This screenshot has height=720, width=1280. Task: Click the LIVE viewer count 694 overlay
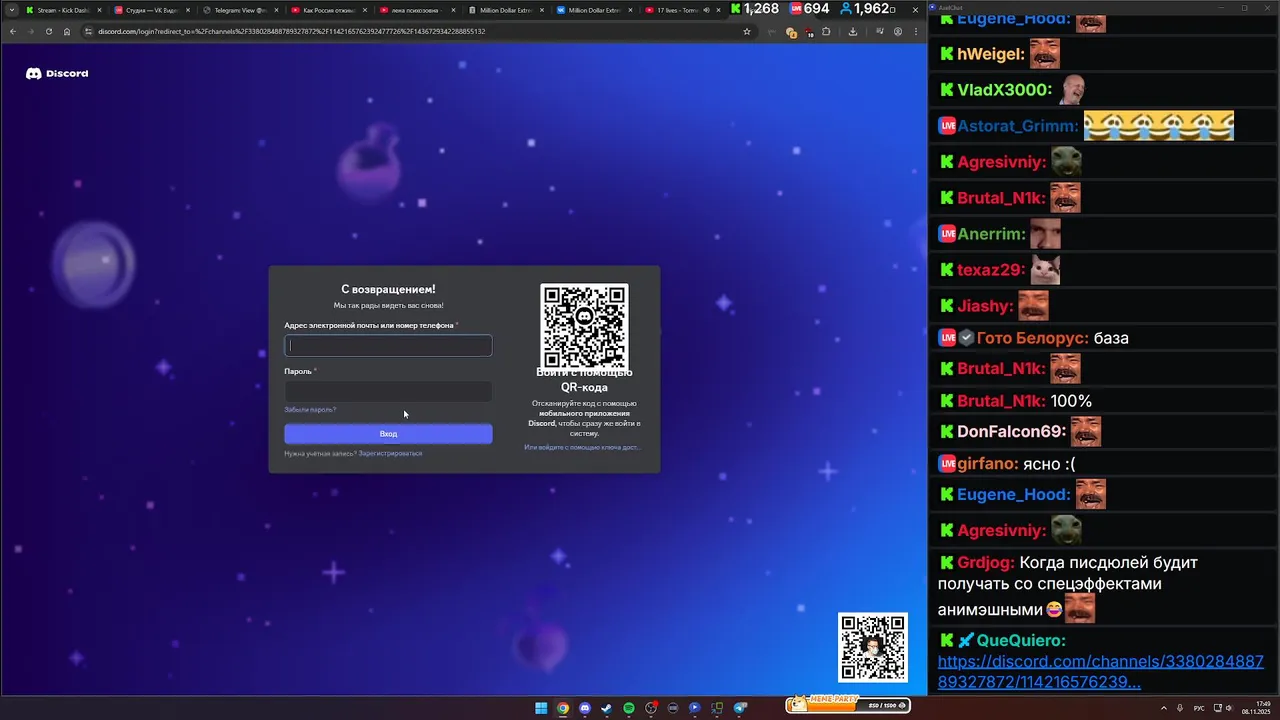coord(809,9)
